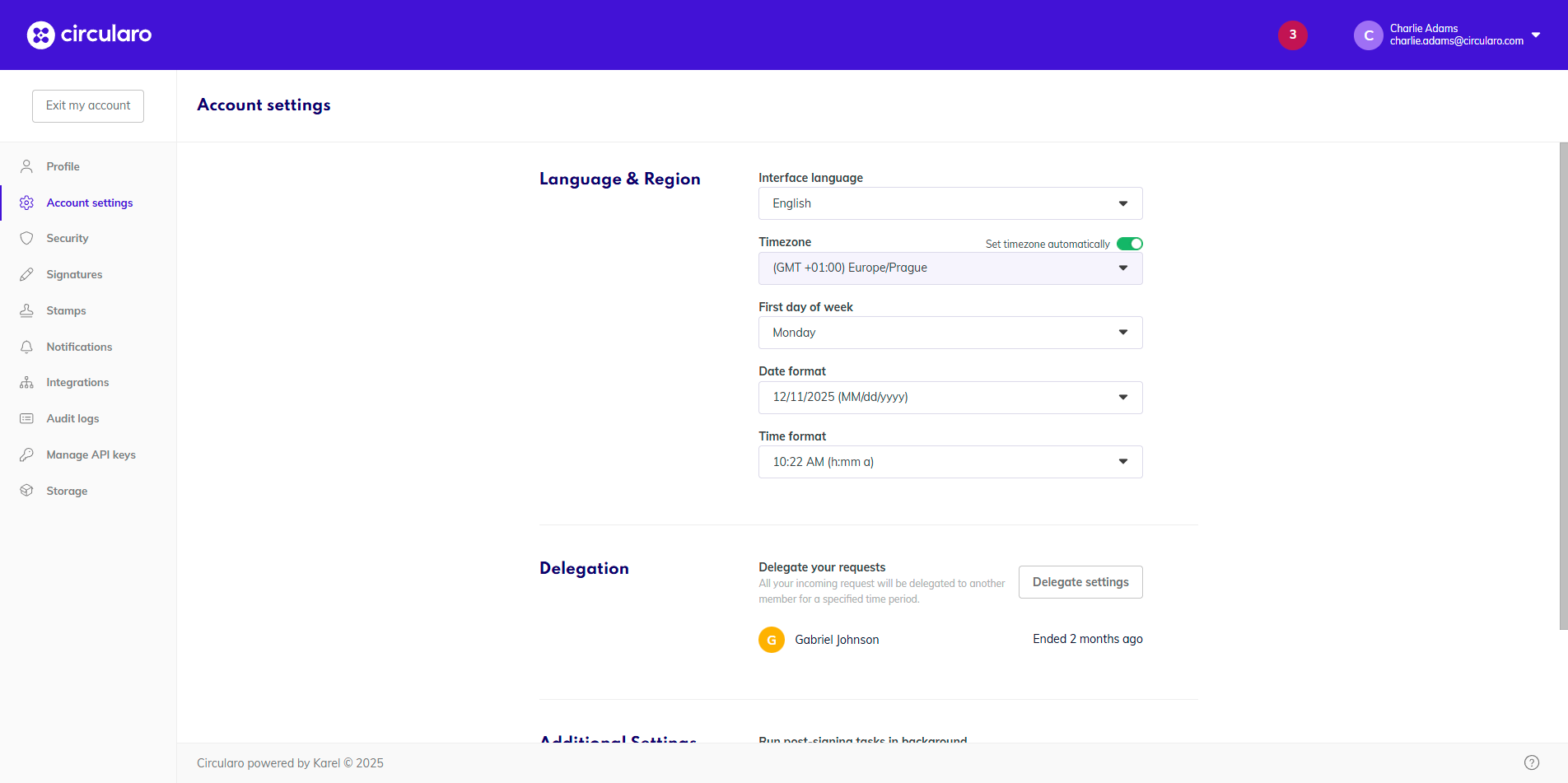Open the user account menu arrow
Image resolution: width=1568 pixels, height=783 pixels.
[x=1535, y=35]
